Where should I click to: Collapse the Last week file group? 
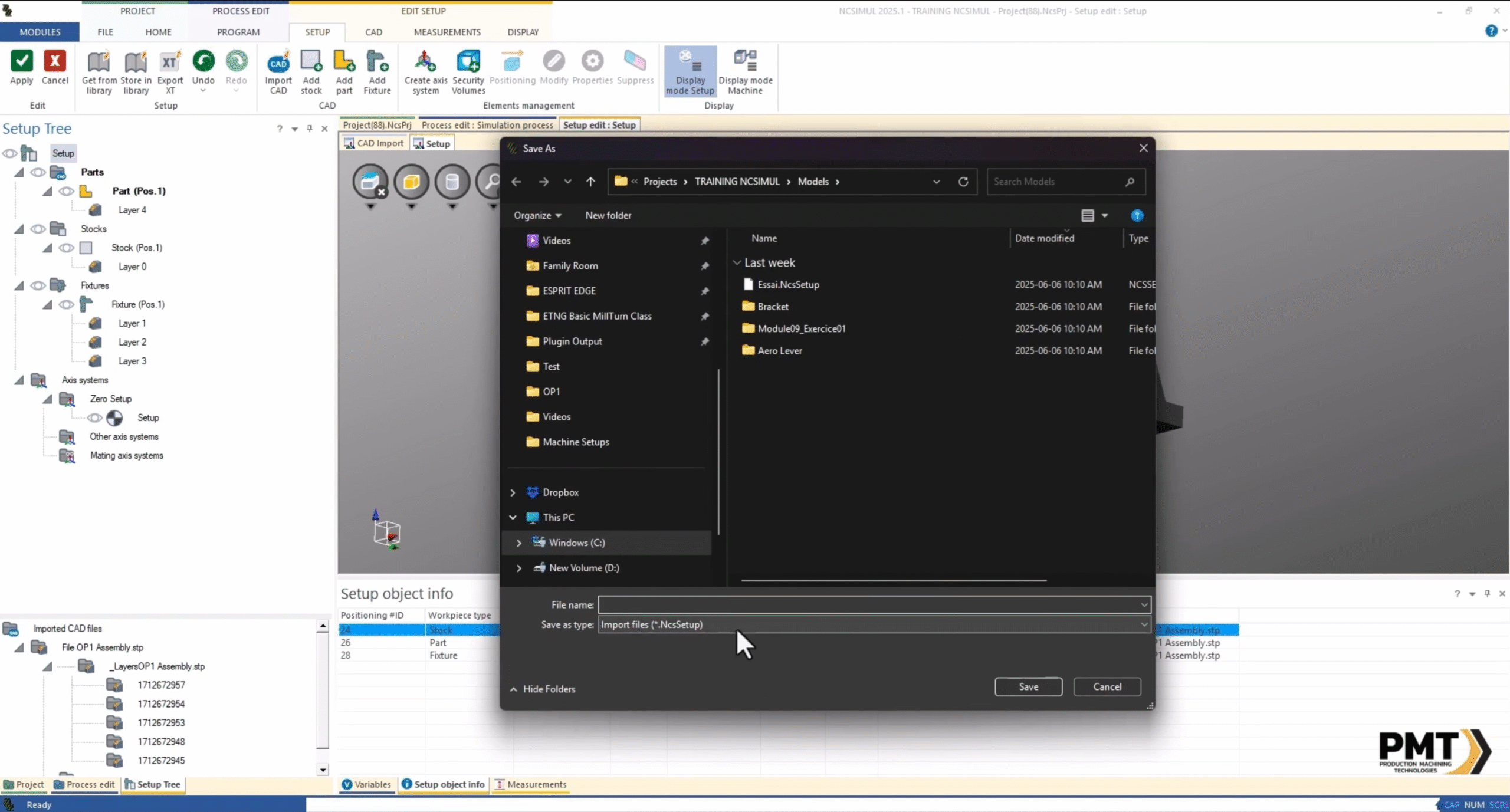[x=737, y=262]
